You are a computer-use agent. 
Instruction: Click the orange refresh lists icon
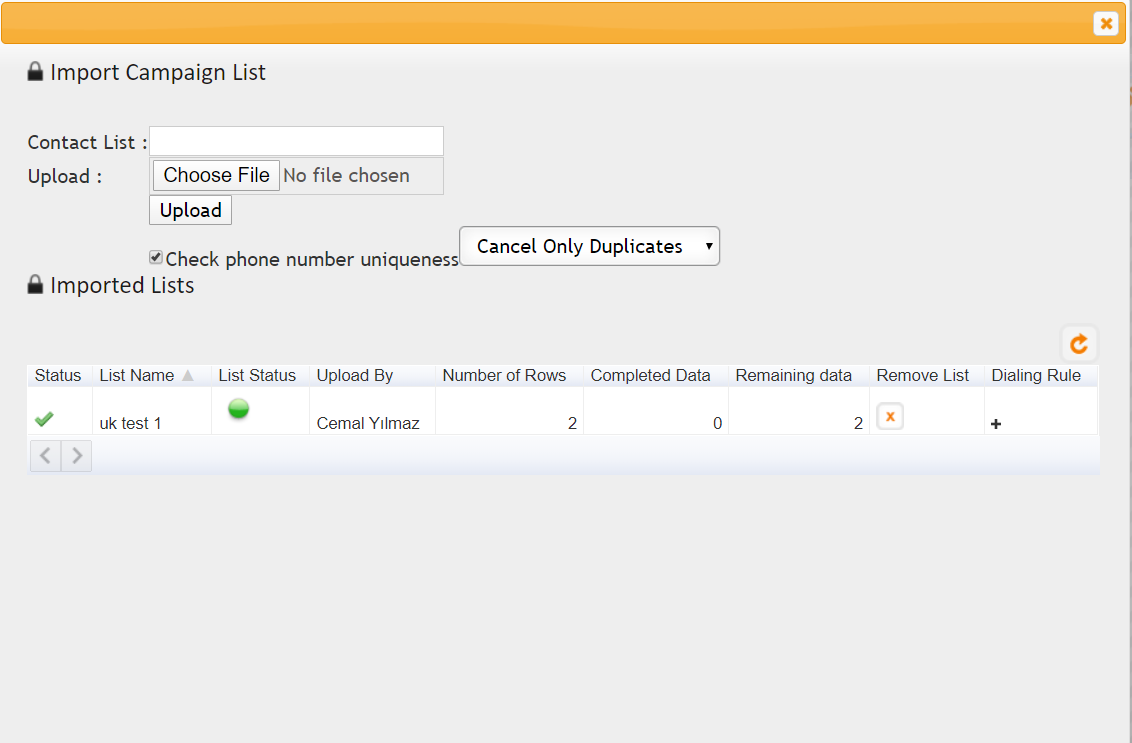click(1079, 344)
